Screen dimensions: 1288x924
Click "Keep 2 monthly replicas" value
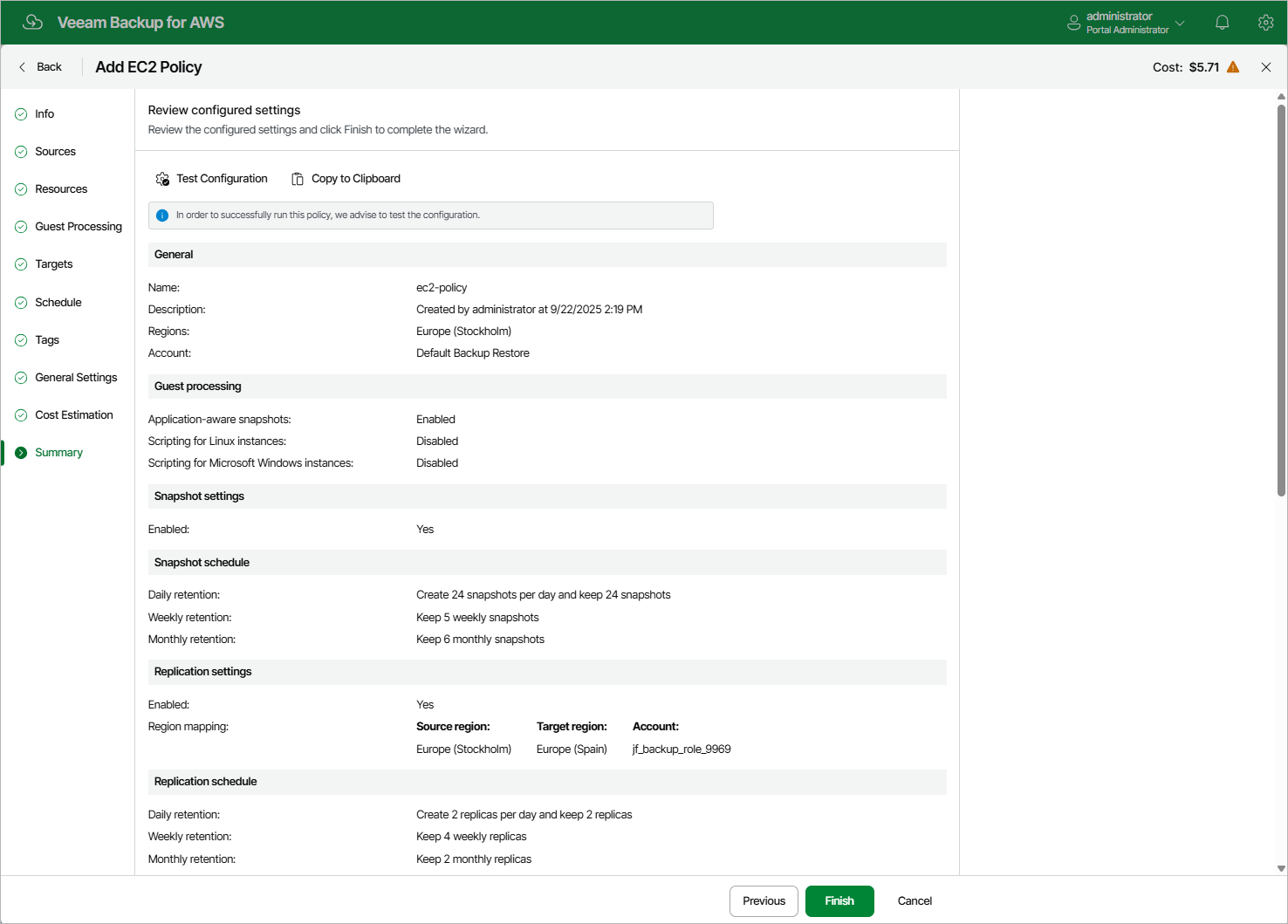(x=474, y=859)
